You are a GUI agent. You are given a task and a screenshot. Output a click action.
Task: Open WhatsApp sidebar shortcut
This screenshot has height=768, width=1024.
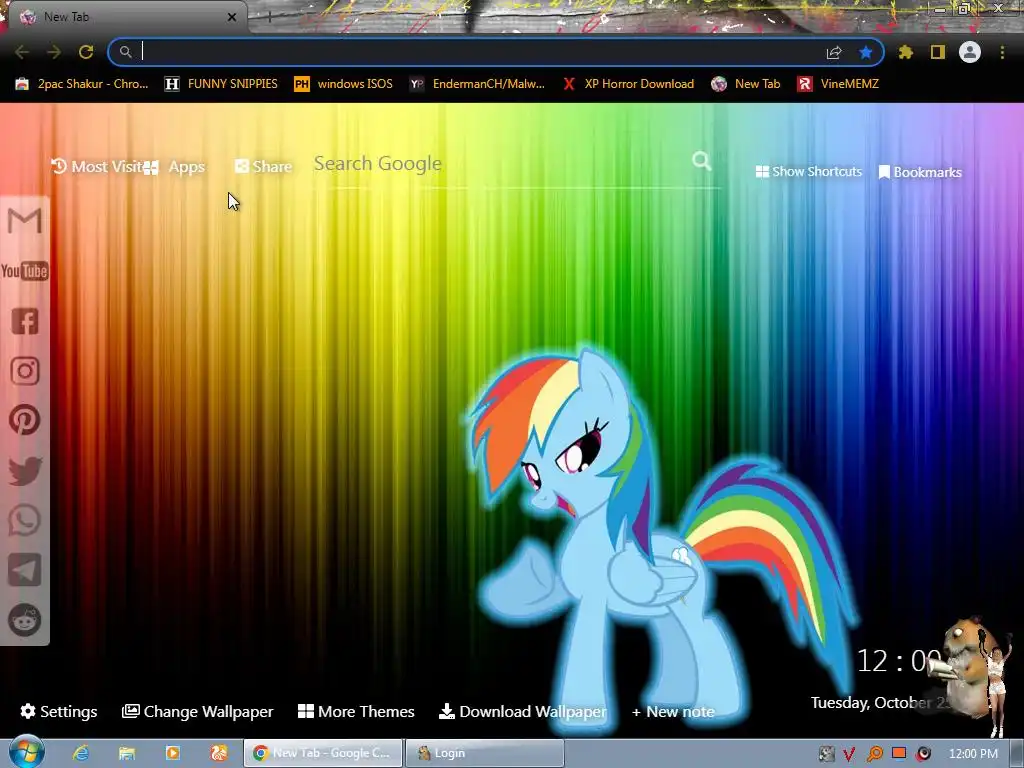pos(25,520)
